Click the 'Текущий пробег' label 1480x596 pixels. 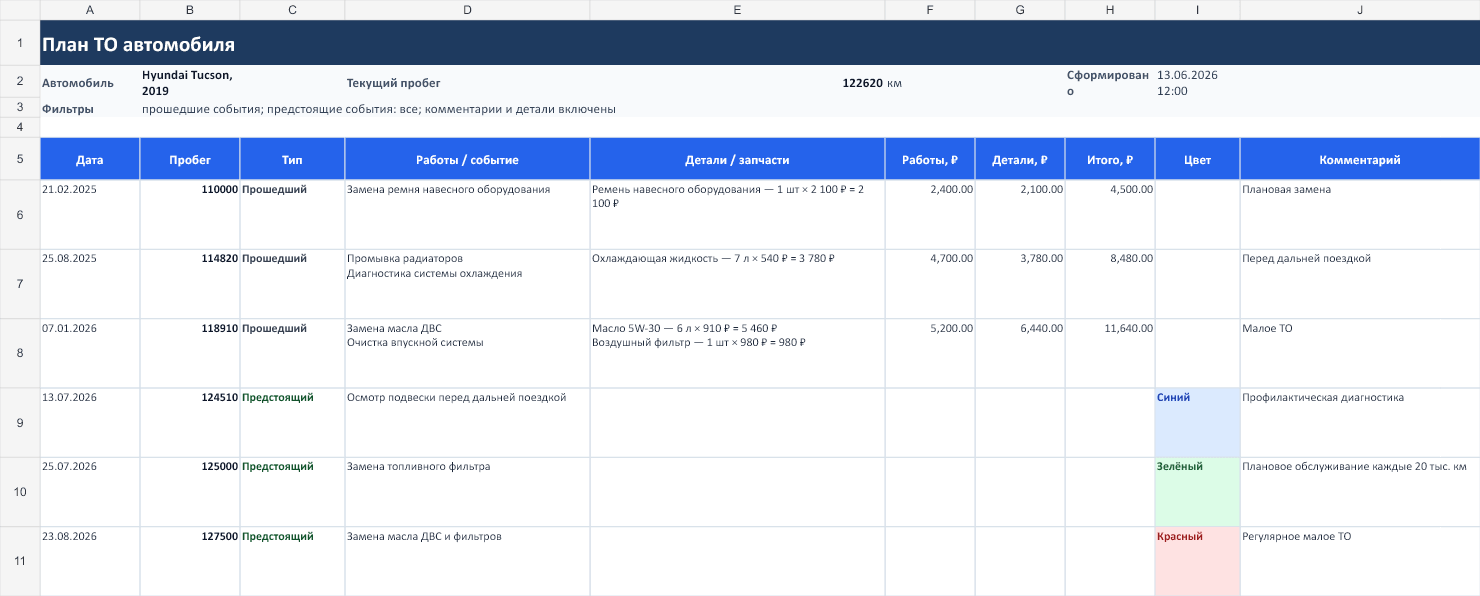coord(467,83)
